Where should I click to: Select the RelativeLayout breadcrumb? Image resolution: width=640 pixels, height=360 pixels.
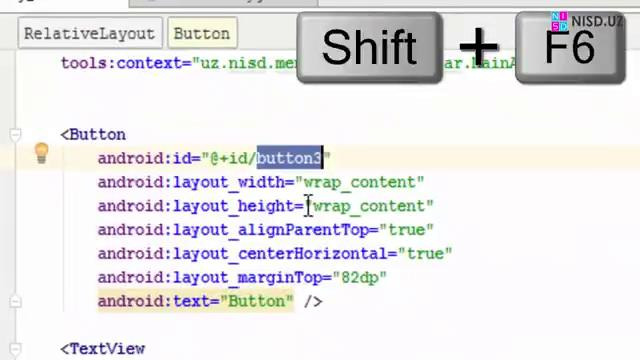90,33
